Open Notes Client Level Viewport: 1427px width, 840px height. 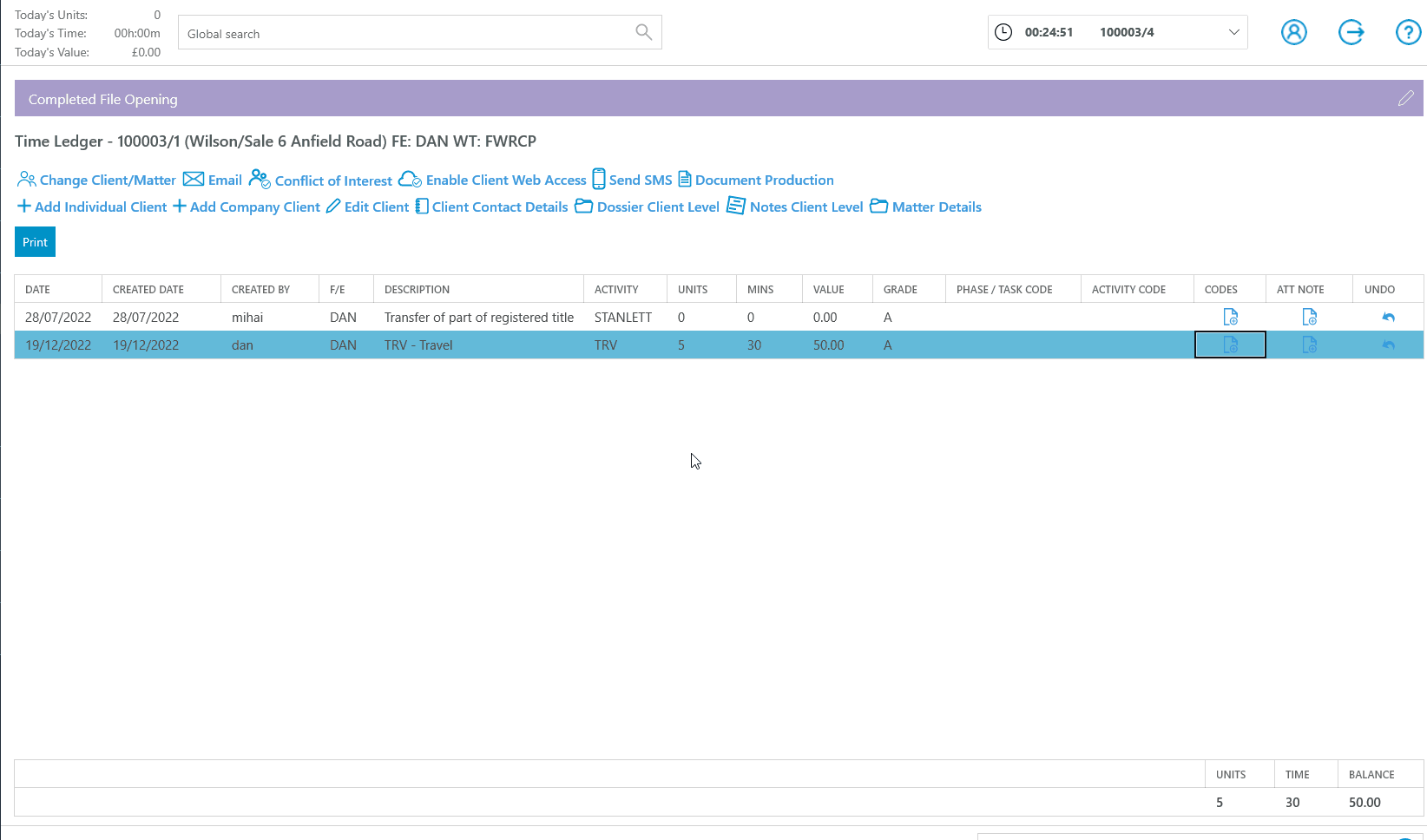(794, 207)
